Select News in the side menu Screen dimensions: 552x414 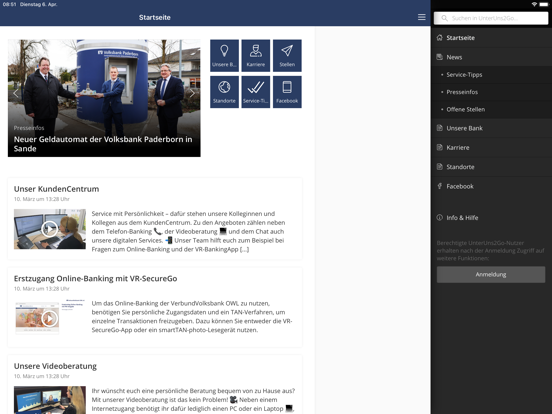coord(491,57)
